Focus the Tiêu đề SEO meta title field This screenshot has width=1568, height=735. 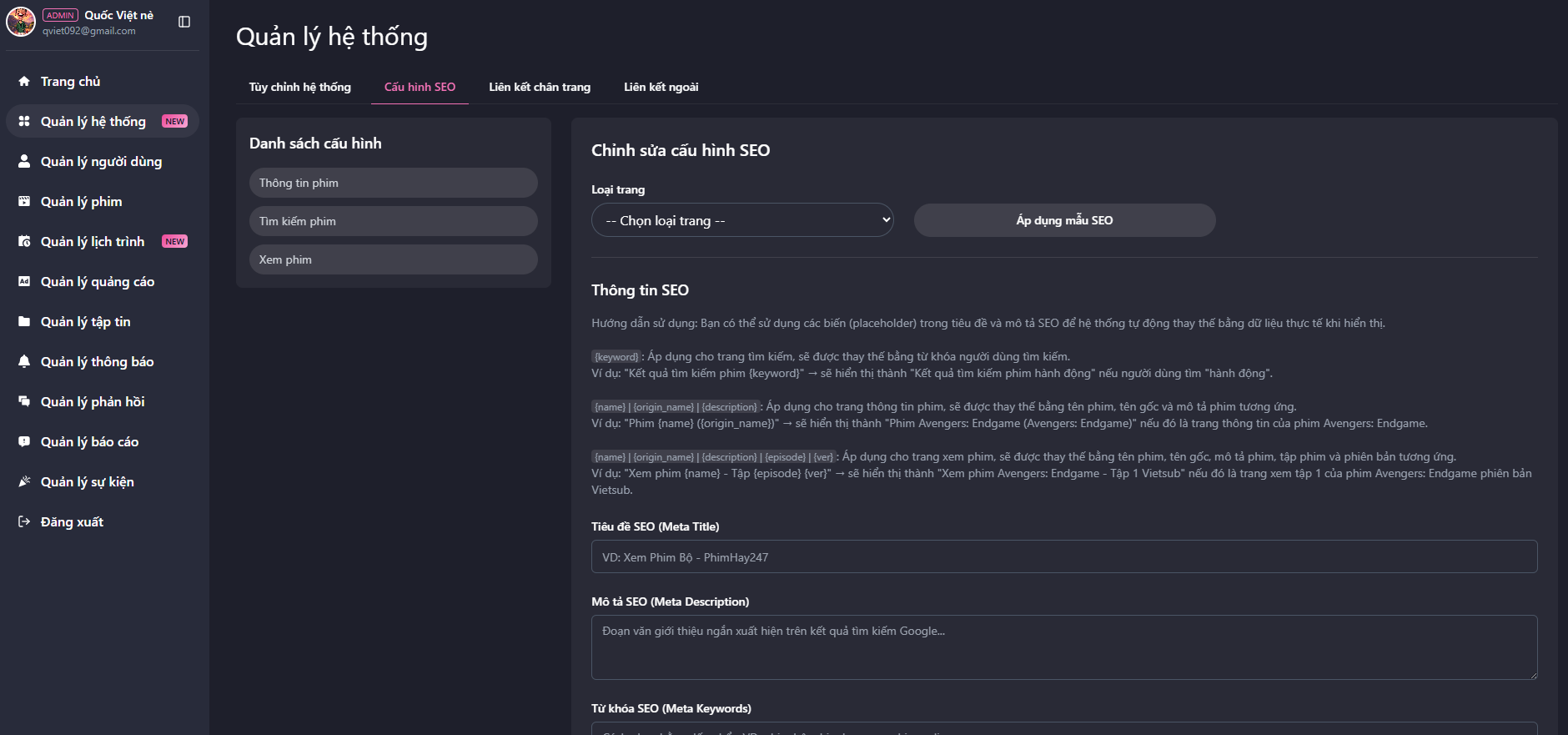[x=1064, y=556]
